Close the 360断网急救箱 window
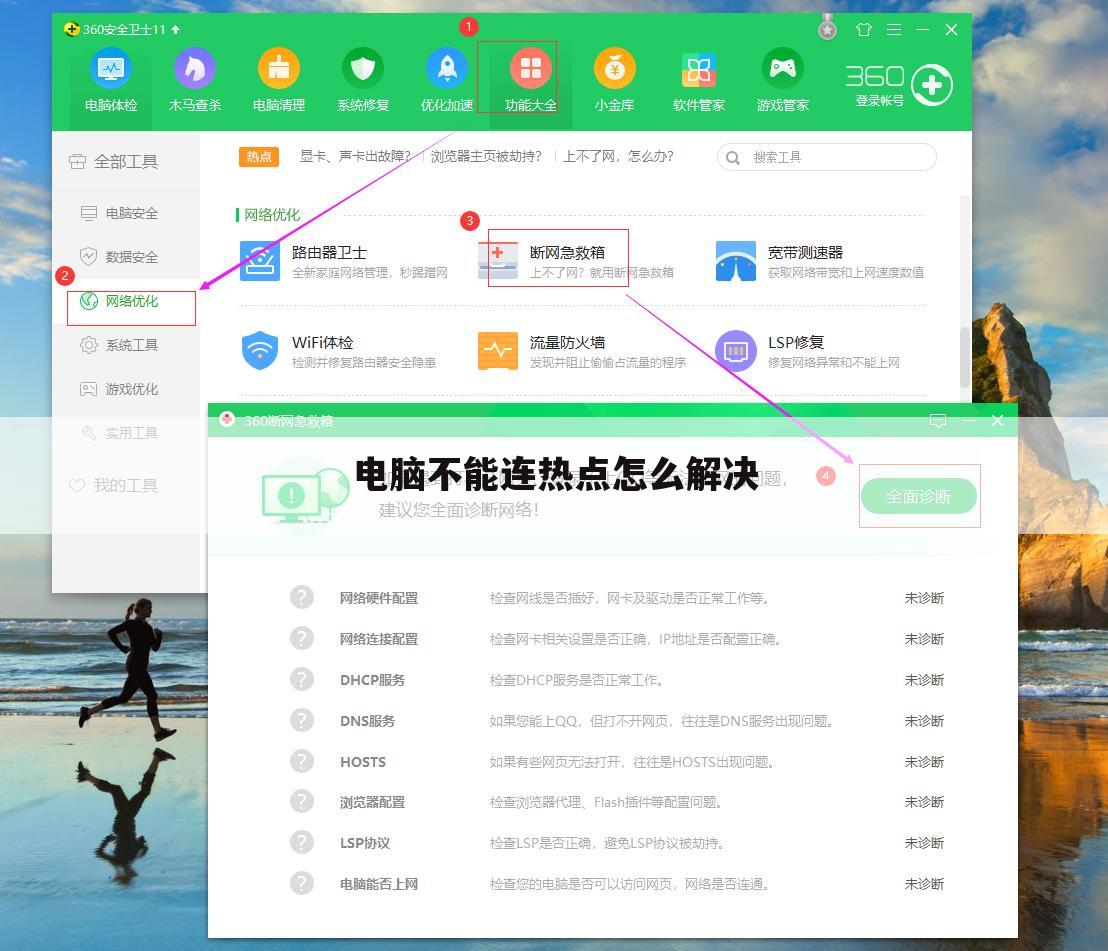This screenshot has width=1108, height=951. pyautogui.click(x=998, y=421)
